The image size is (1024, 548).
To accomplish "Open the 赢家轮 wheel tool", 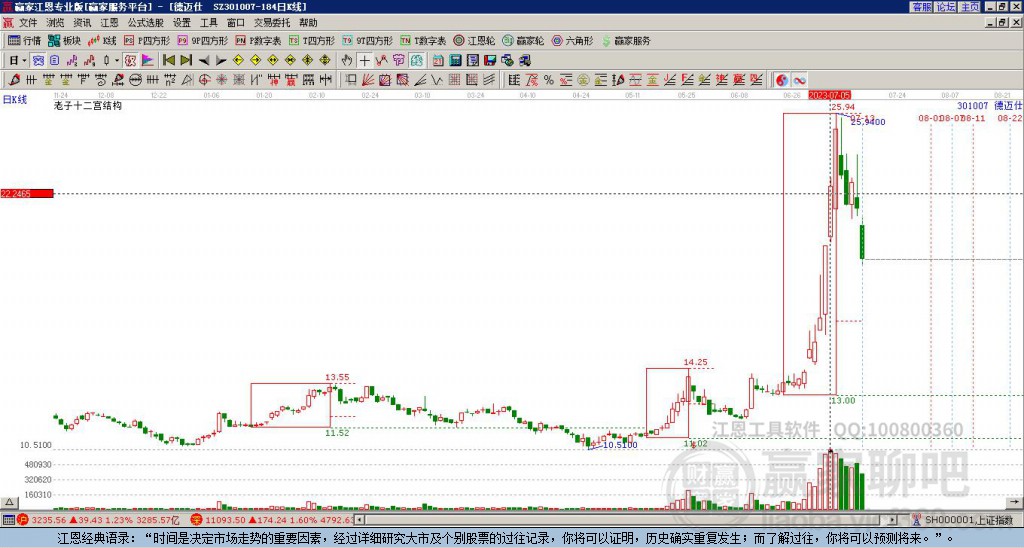I will [523, 40].
